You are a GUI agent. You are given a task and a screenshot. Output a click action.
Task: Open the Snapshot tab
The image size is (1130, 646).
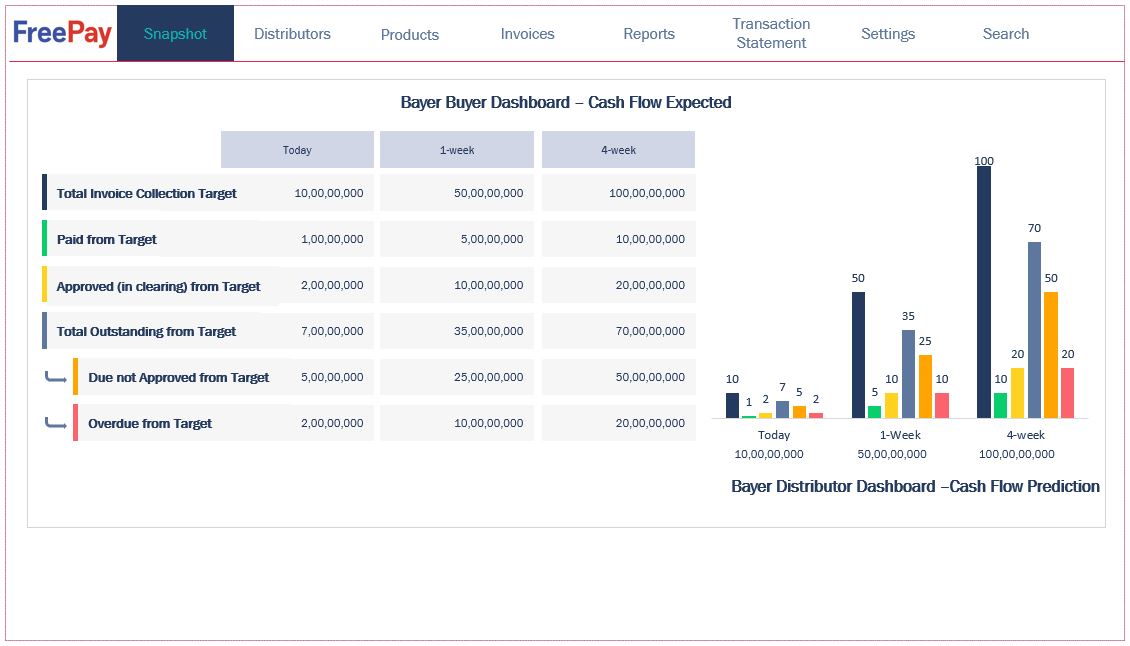pyautogui.click(x=175, y=34)
